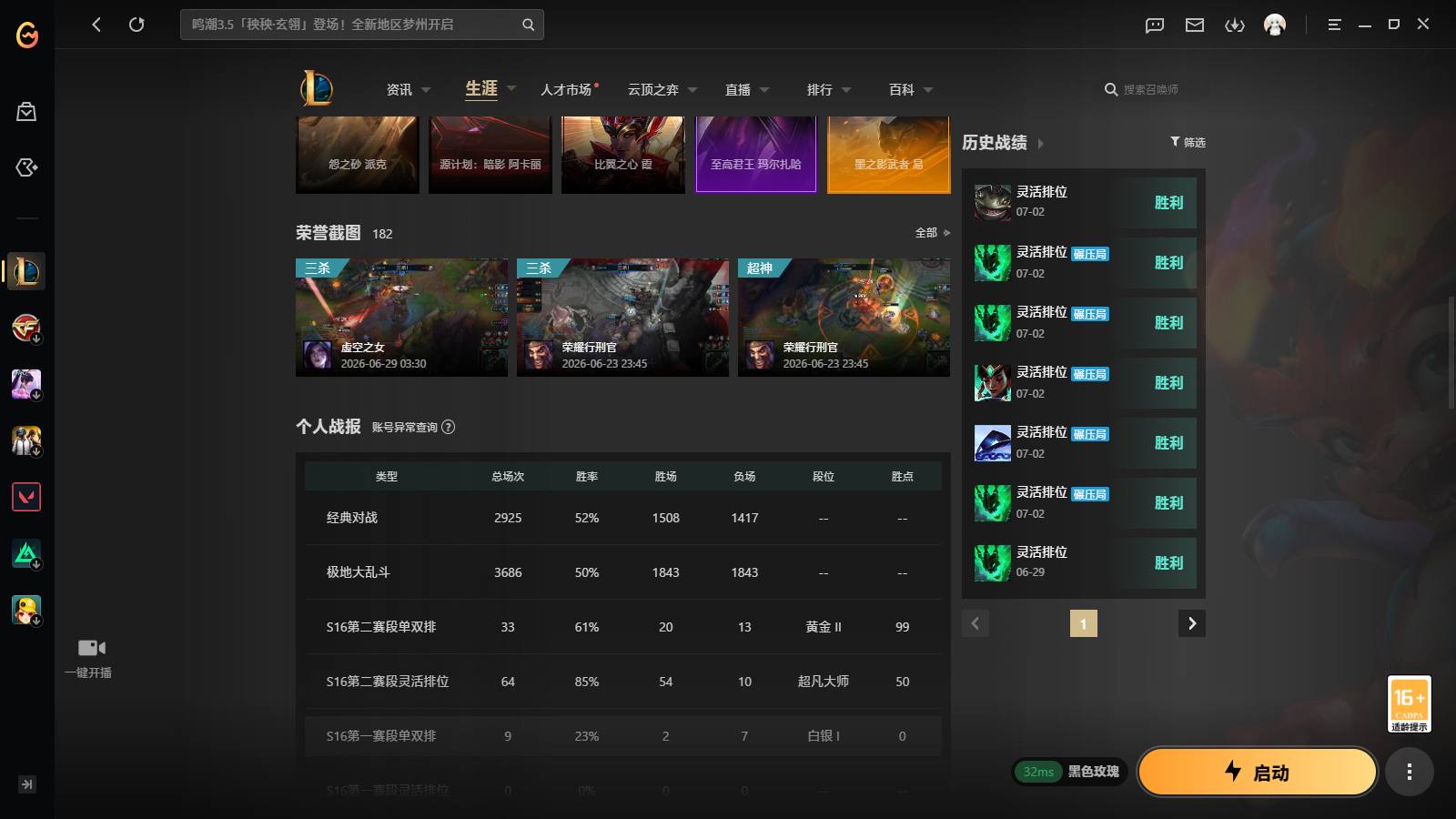The width and height of the screenshot is (1456, 819).
Task: Open the 星之影武者 skin card
Action: click(x=889, y=154)
